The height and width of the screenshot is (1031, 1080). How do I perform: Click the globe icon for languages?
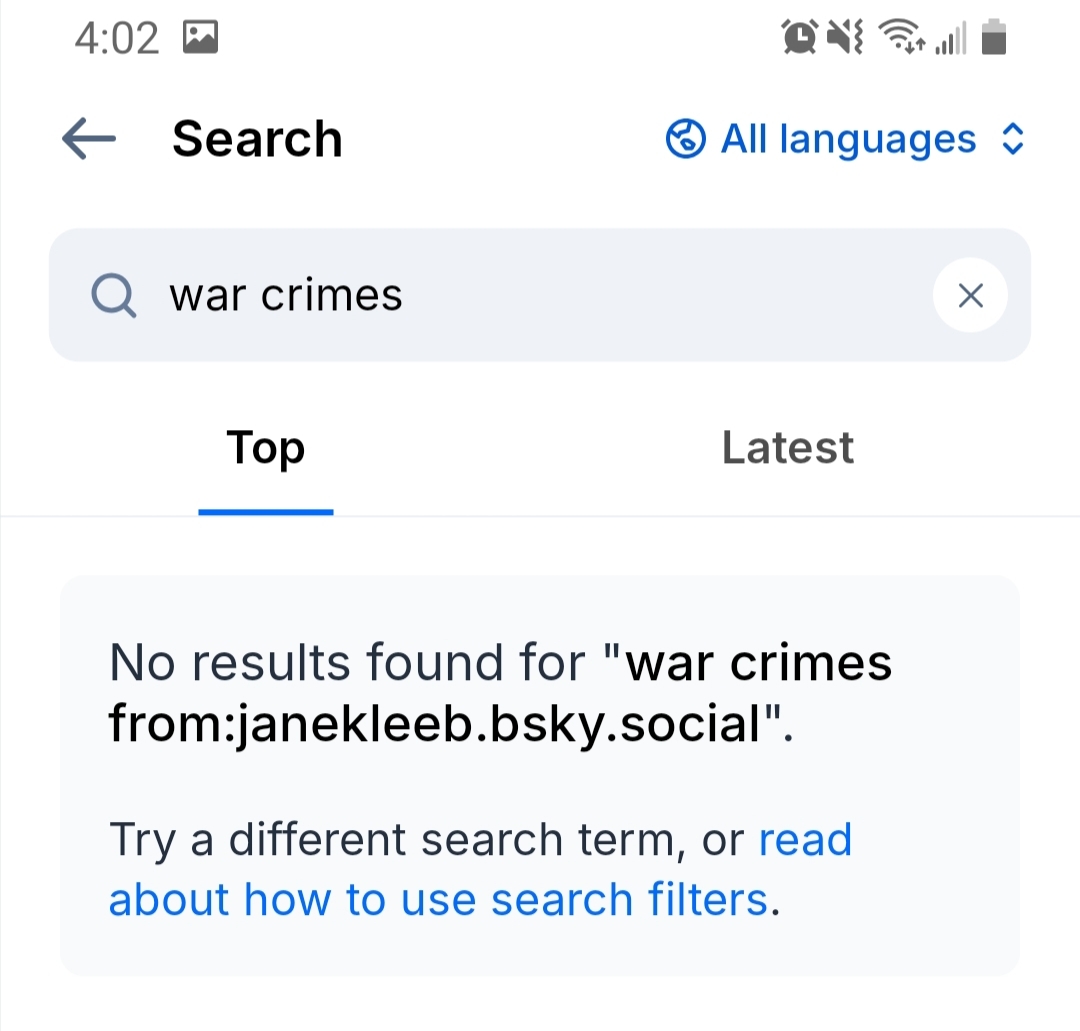[x=686, y=139]
